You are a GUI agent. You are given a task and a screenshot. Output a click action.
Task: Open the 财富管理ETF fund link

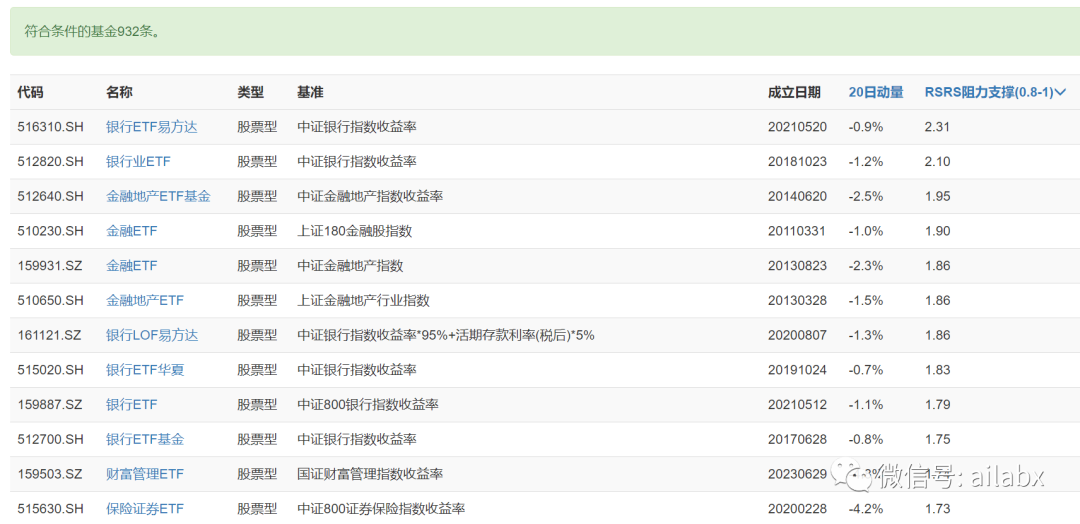145,474
